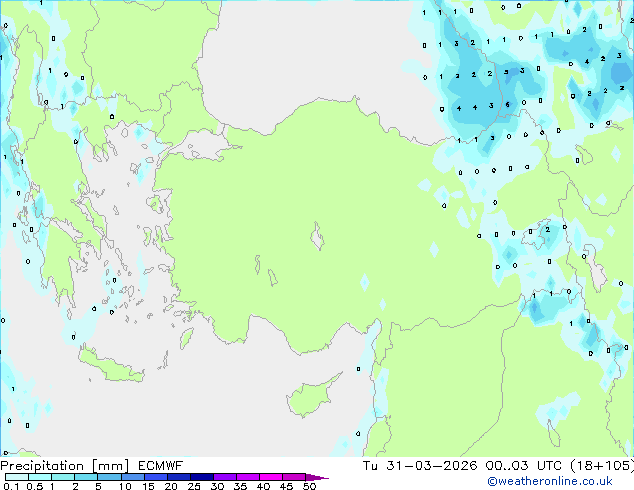Click the island of Rhodes on map
The image size is (634, 490).
[186, 338]
